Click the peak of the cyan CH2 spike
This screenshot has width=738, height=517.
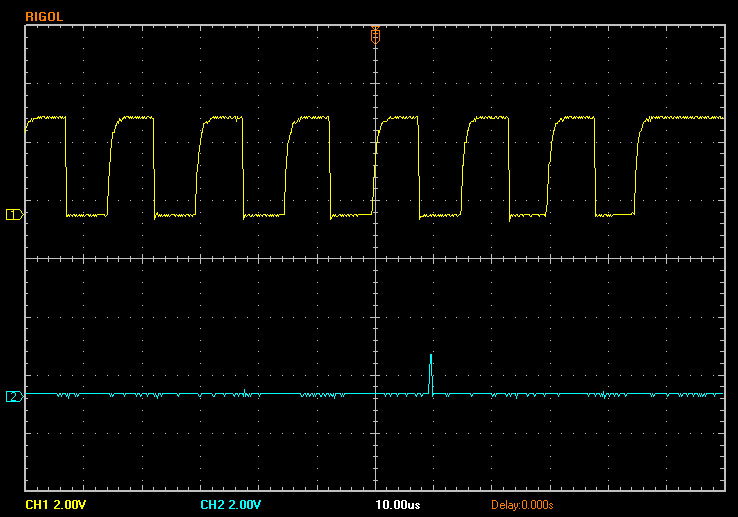pos(431,356)
